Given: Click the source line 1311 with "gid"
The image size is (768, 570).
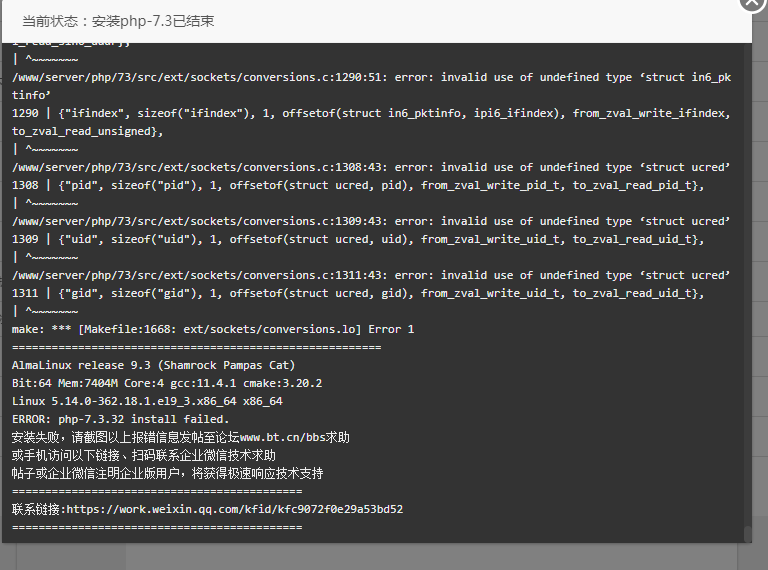Looking at the screenshot, I should pyautogui.click(x=358, y=293).
